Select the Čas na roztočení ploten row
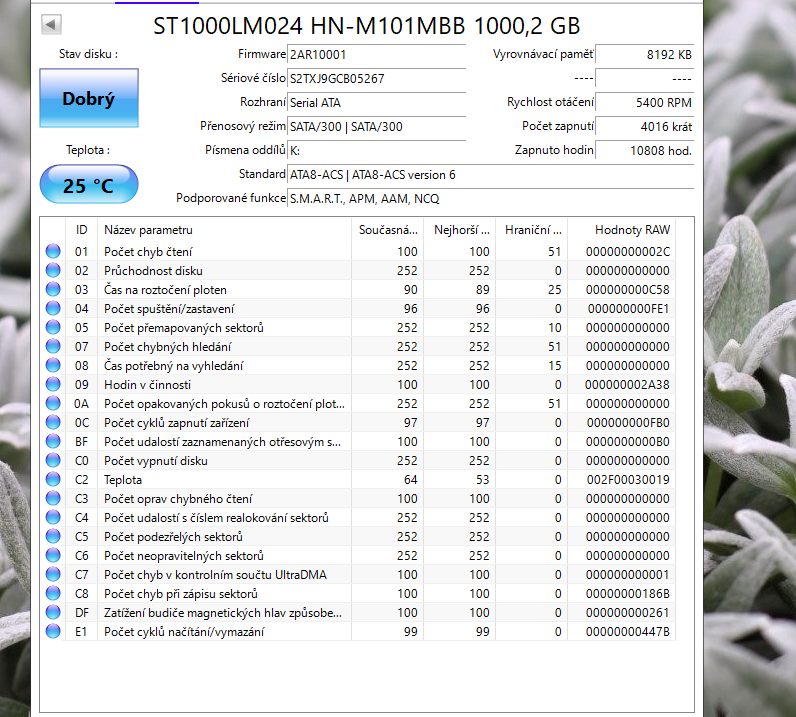 [x=358, y=289]
